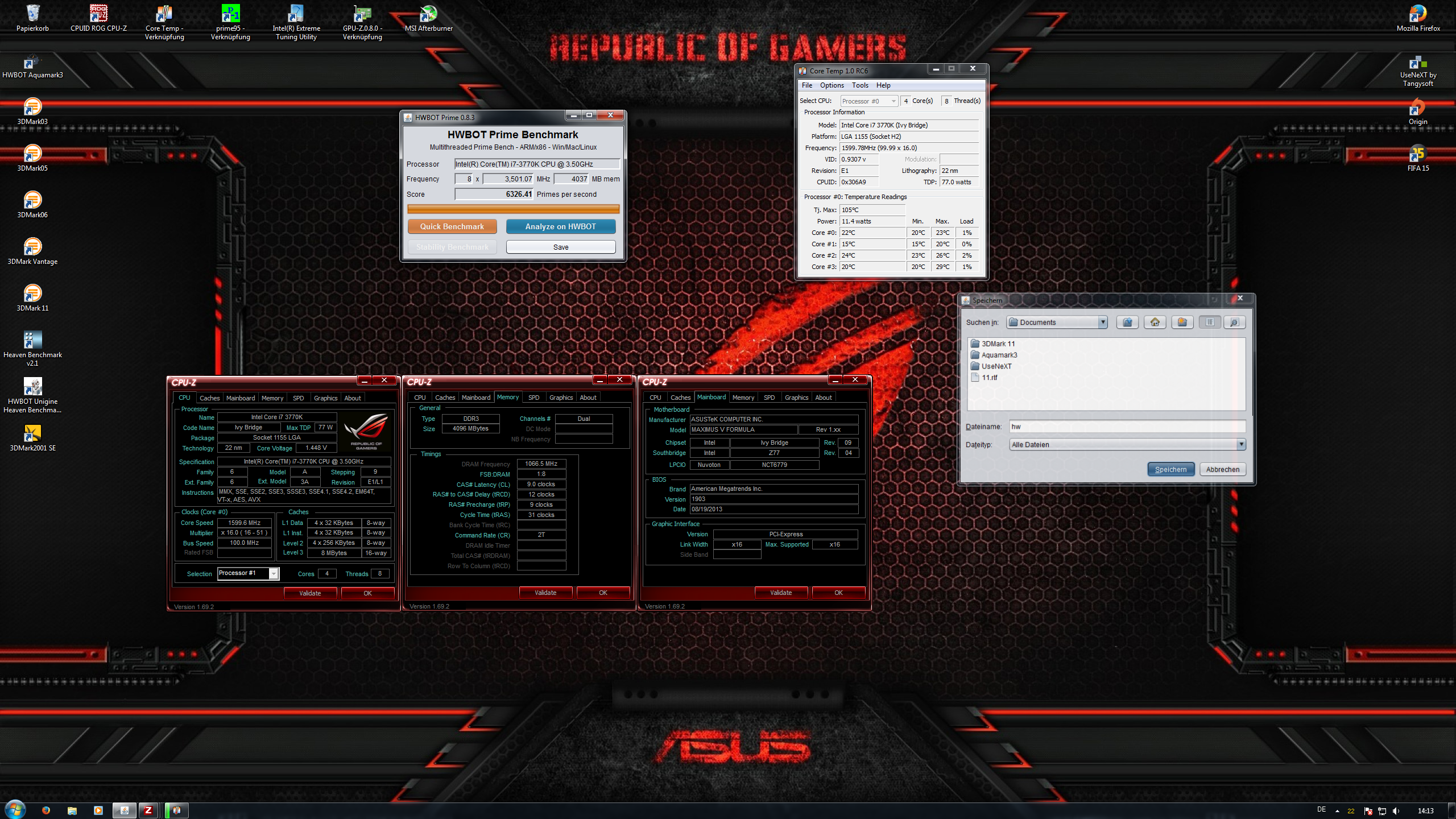Image resolution: width=1456 pixels, height=819 pixels.
Task: Go up one folder level in Speichern dialog
Action: [x=1127, y=322]
